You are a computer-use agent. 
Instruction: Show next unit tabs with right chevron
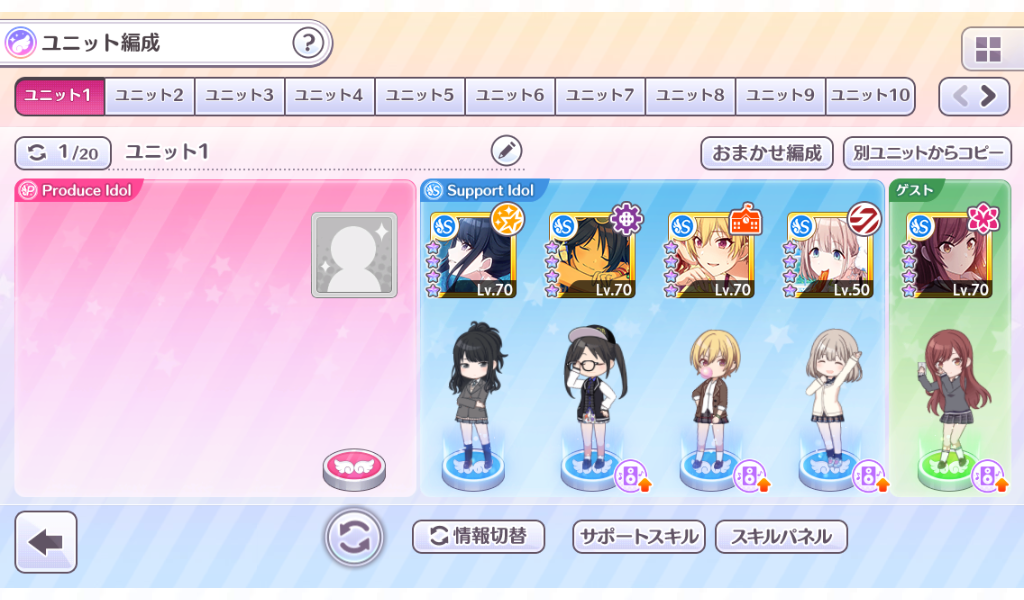989,97
